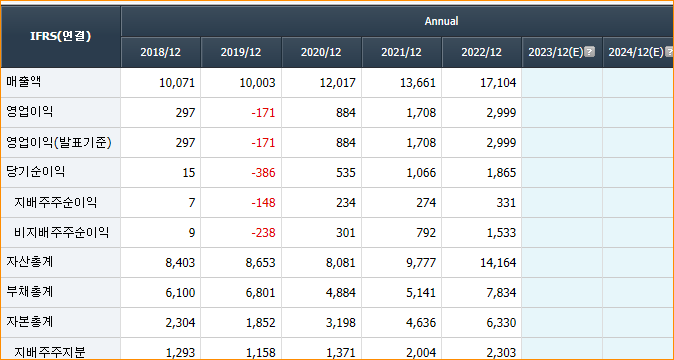Click the 자산총계 value 8,403
674x360 pixels.
point(181,263)
